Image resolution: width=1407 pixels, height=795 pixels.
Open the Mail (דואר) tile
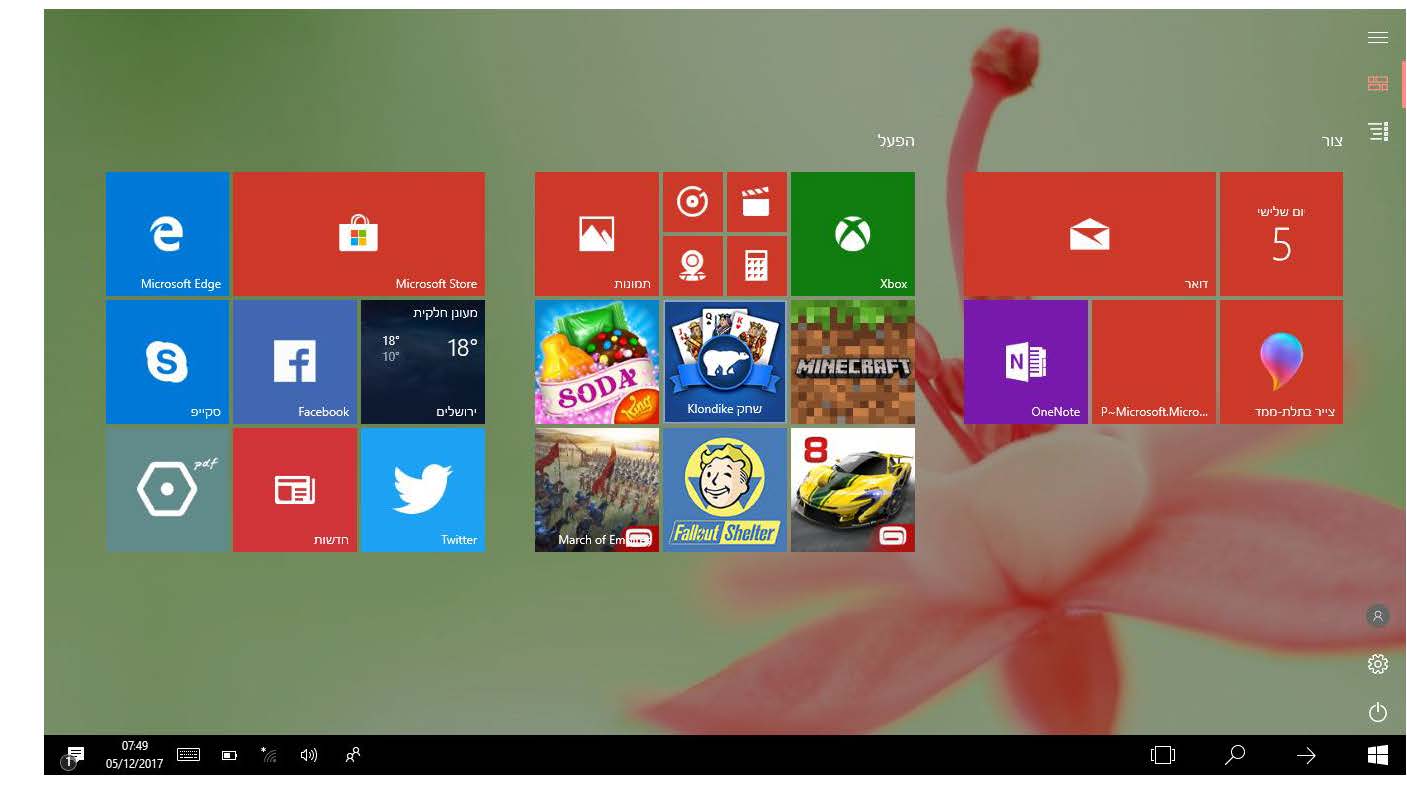click(1090, 234)
